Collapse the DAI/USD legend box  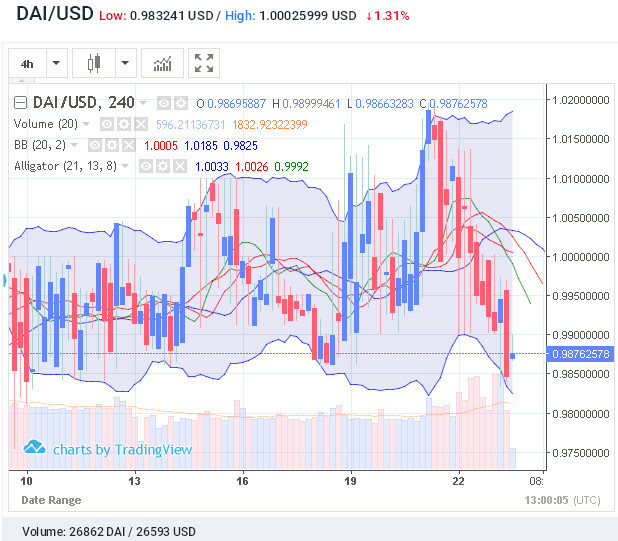click(x=20, y=103)
